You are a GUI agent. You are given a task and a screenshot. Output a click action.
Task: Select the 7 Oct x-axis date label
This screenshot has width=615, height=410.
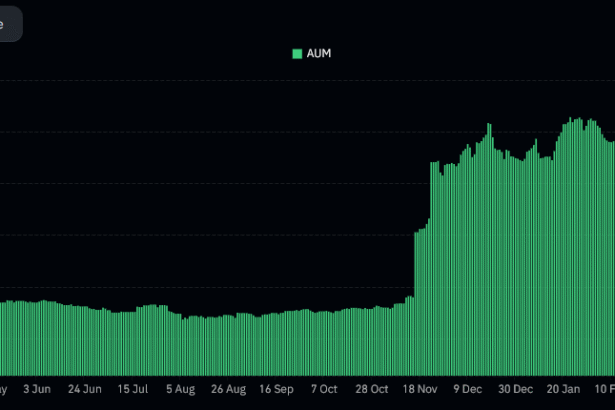coord(324,389)
